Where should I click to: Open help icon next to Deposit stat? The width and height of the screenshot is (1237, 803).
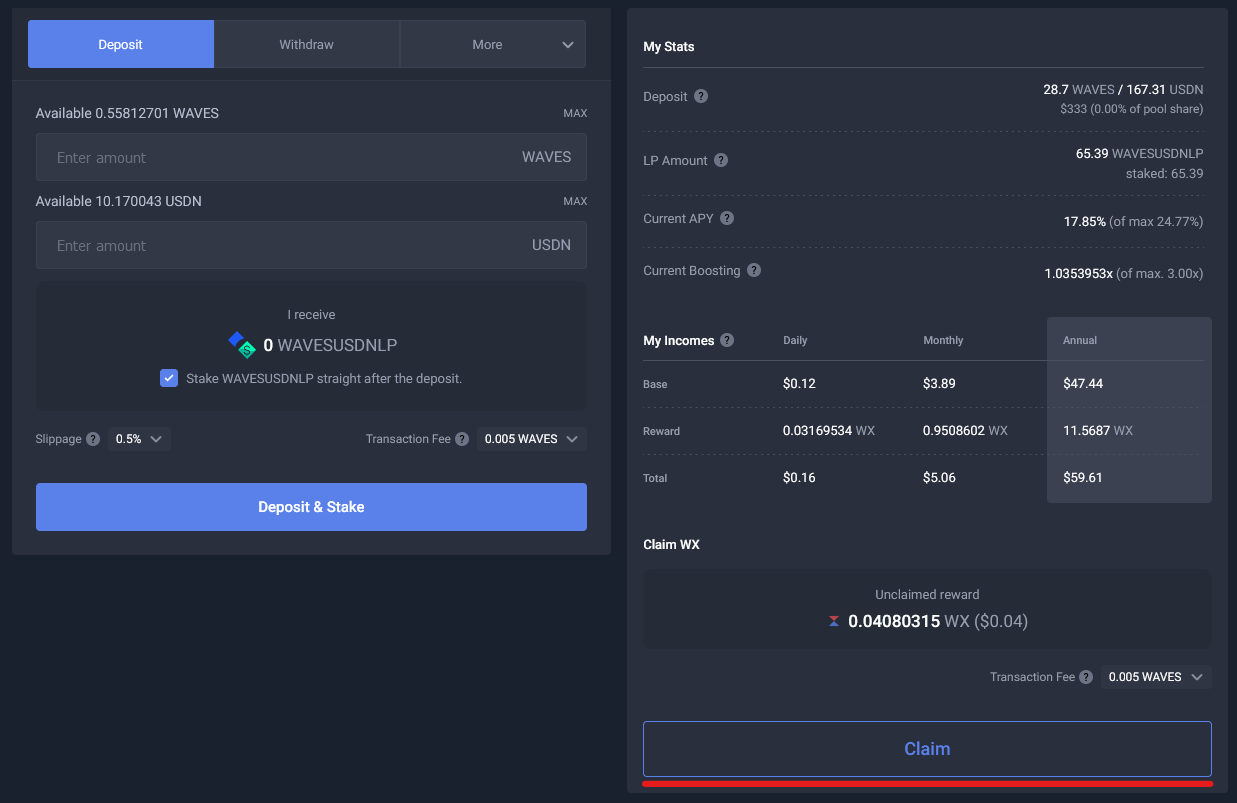coord(701,97)
